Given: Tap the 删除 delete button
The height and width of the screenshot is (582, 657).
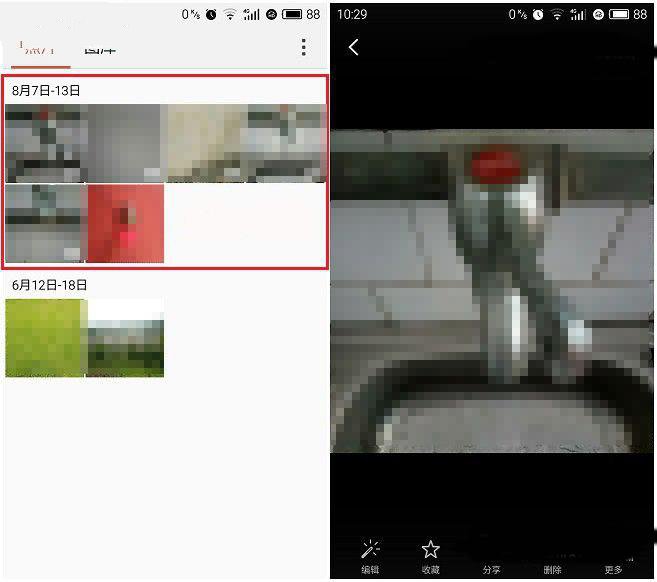Looking at the screenshot, I should click(x=552, y=569).
